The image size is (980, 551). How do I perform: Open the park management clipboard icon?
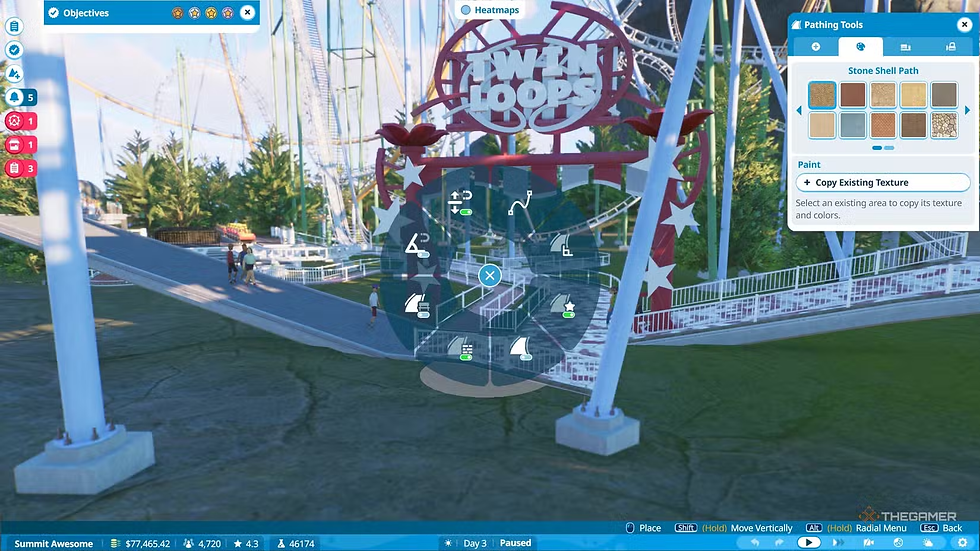[14, 26]
